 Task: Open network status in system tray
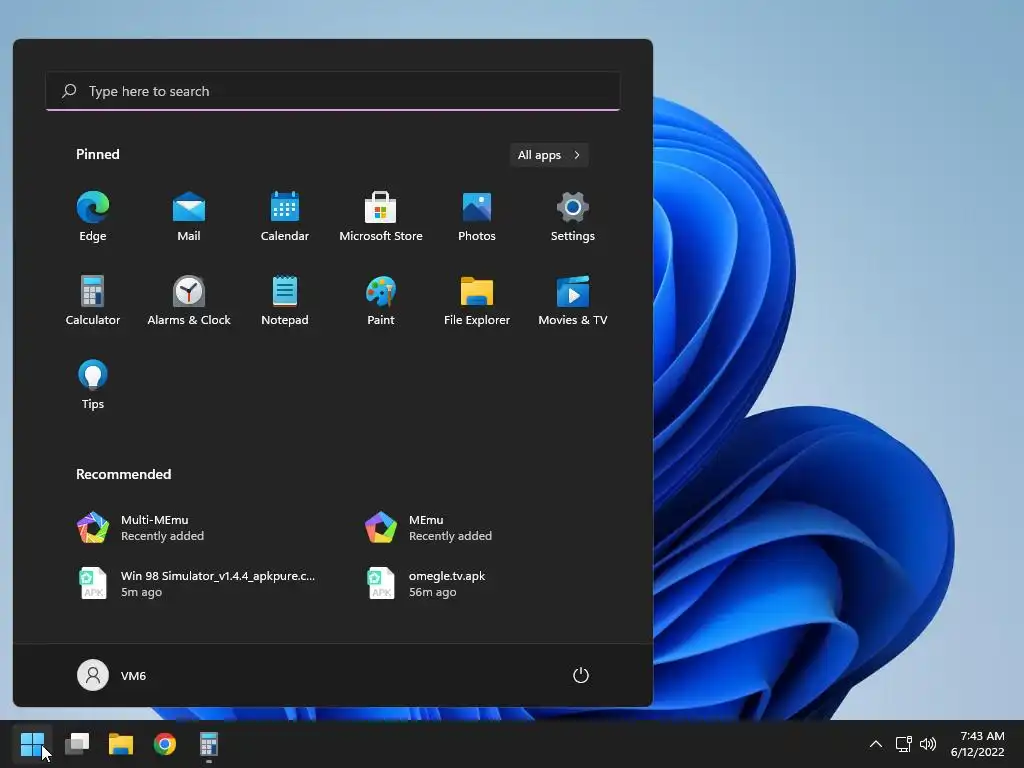pos(903,744)
